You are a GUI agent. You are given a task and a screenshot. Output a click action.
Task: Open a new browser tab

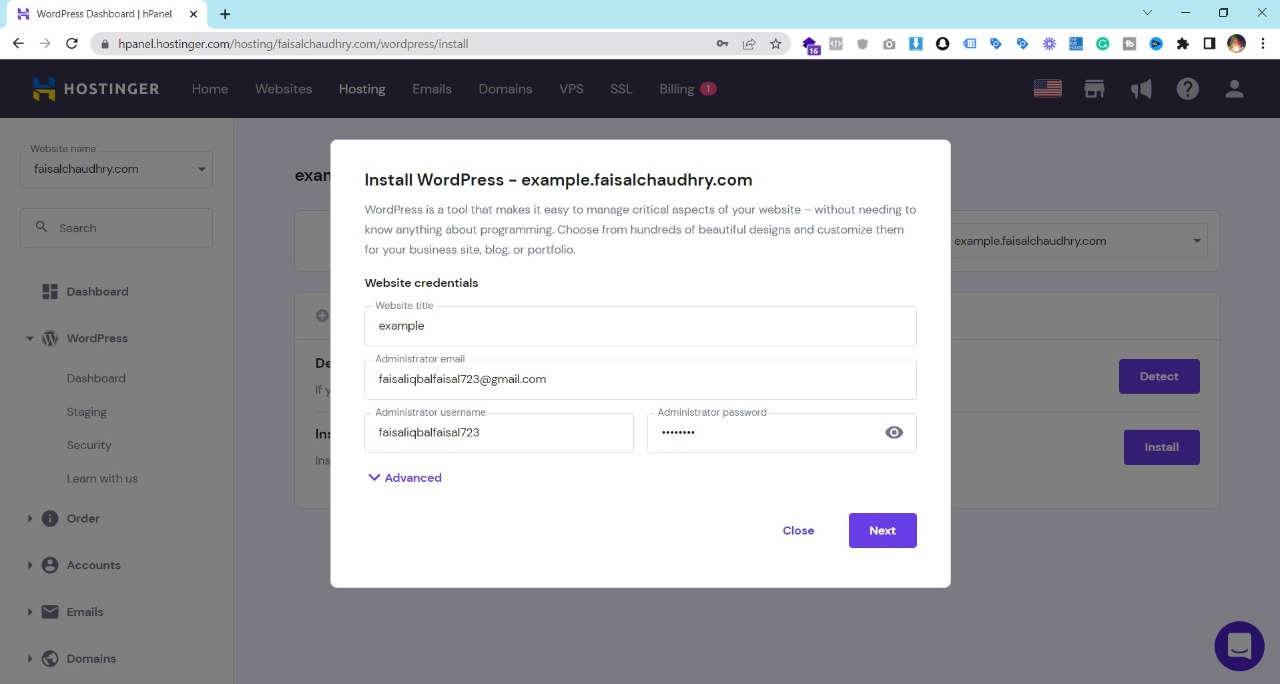tap(225, 14)
